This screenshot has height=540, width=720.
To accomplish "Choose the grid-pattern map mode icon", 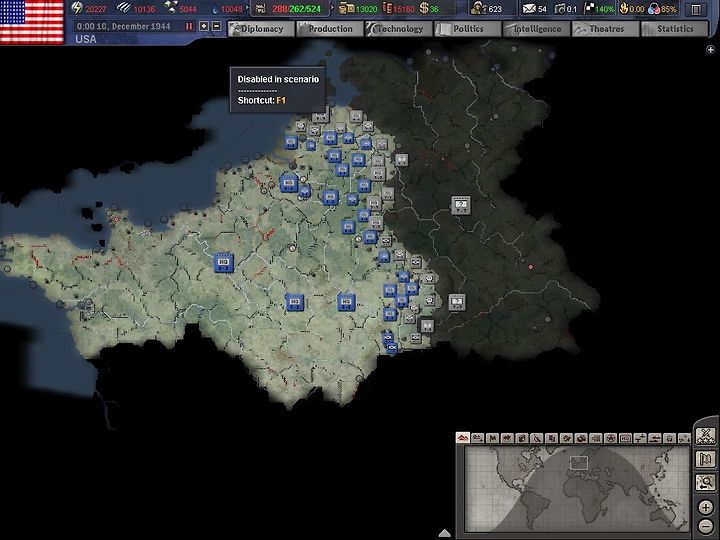I will click(596, 438).
